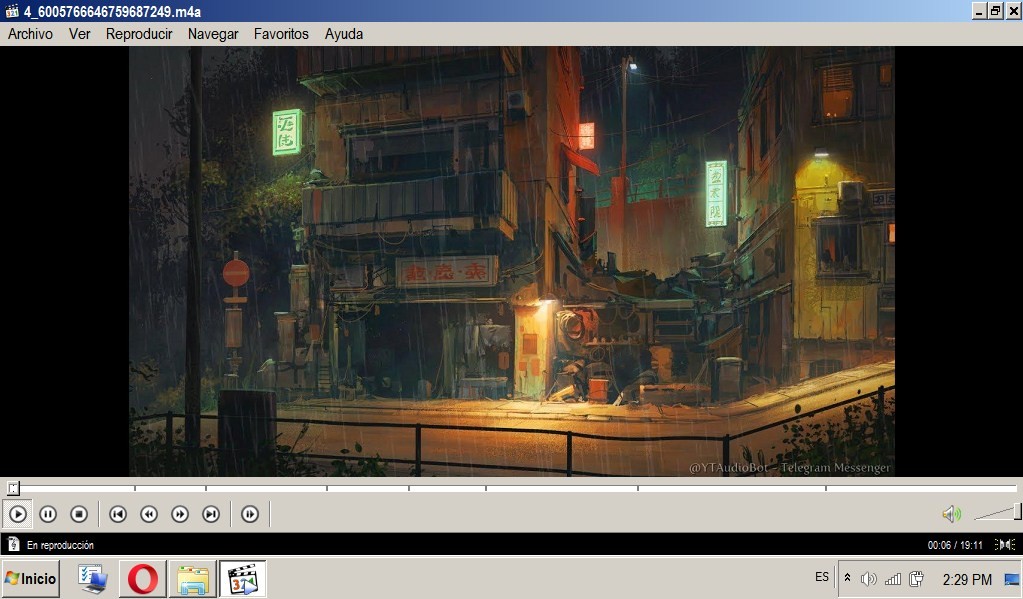1023x599 pixels.
Task: Stop the playback
Action: [78, 514]
